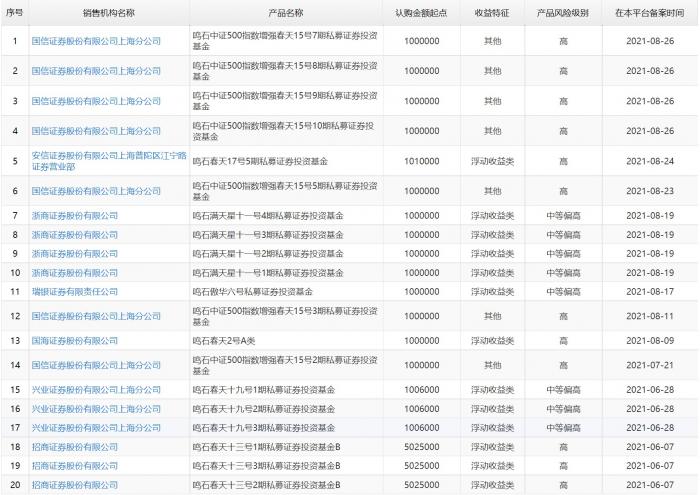Click 中等偏高 risk level in row 11
Viewport: 700px width, 495px height.
(x=563, y=292)
